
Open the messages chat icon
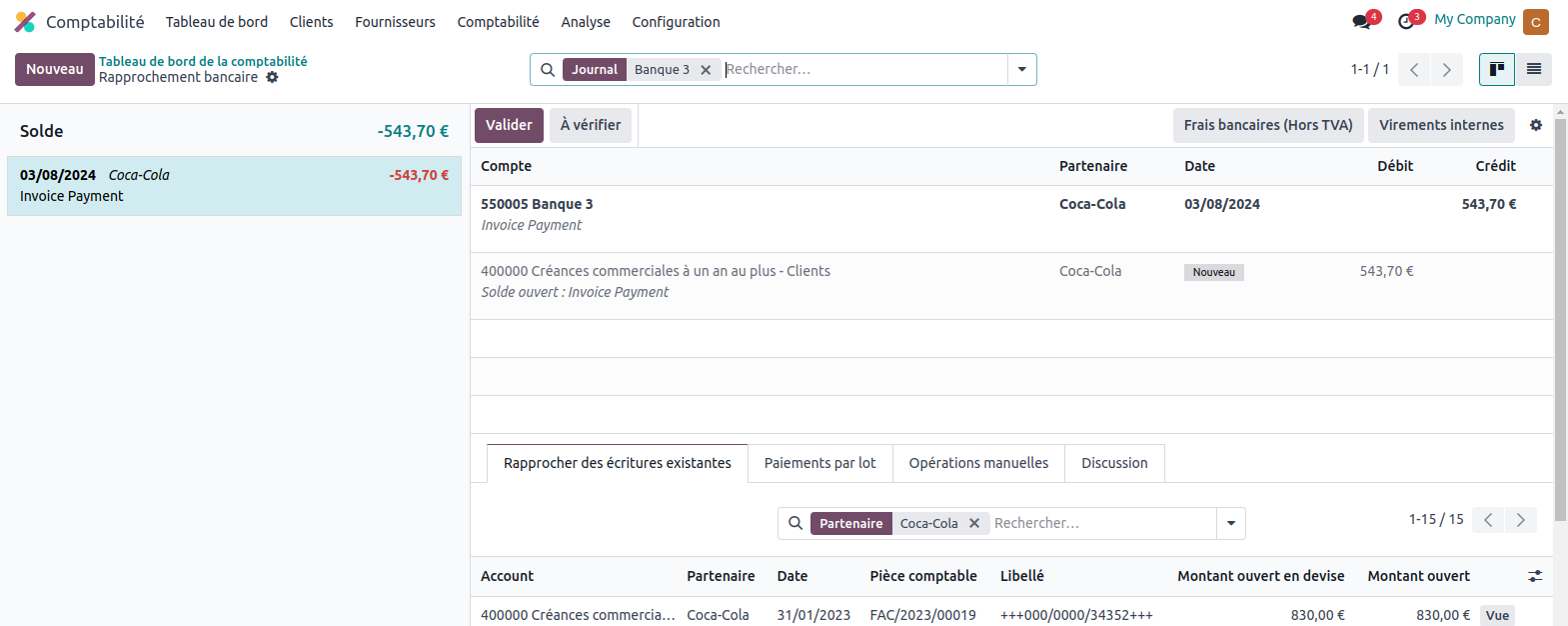(1361, 21)
